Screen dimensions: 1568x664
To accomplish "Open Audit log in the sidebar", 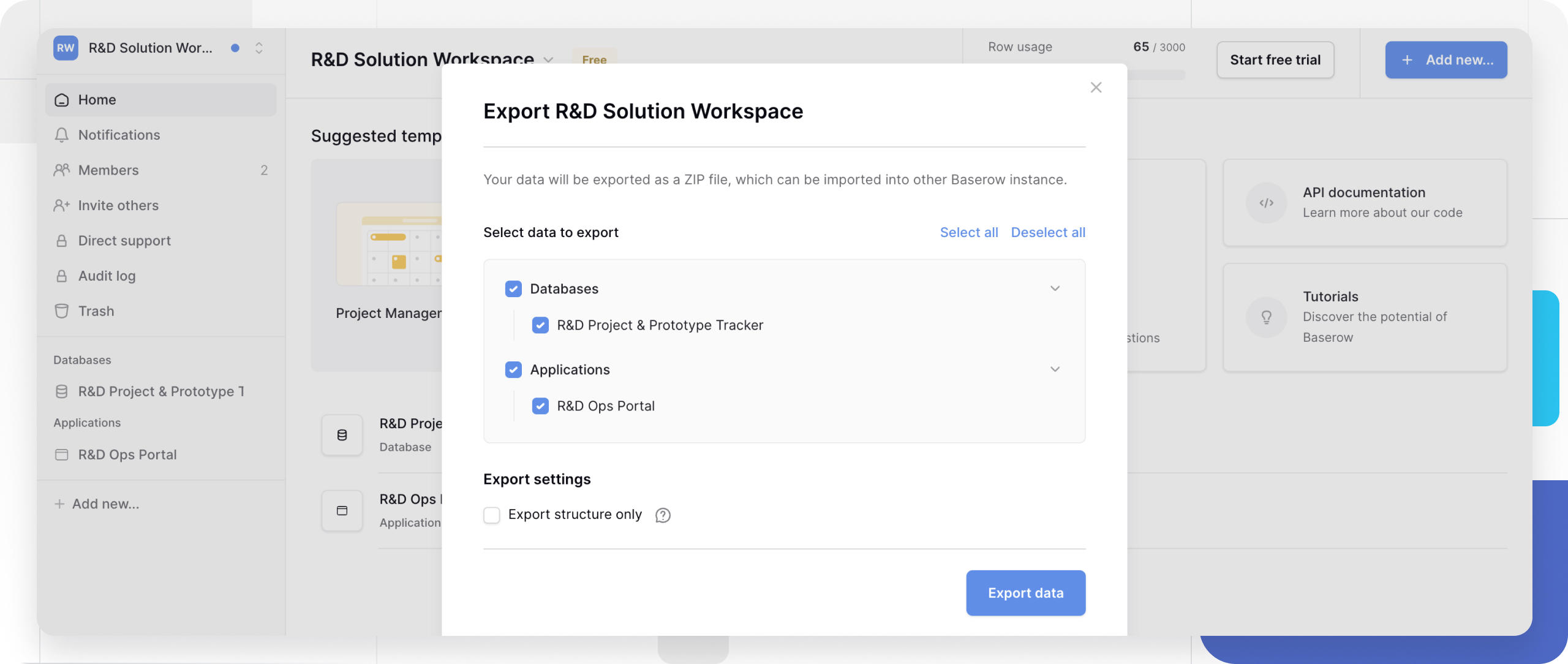I will coord(161,276).
